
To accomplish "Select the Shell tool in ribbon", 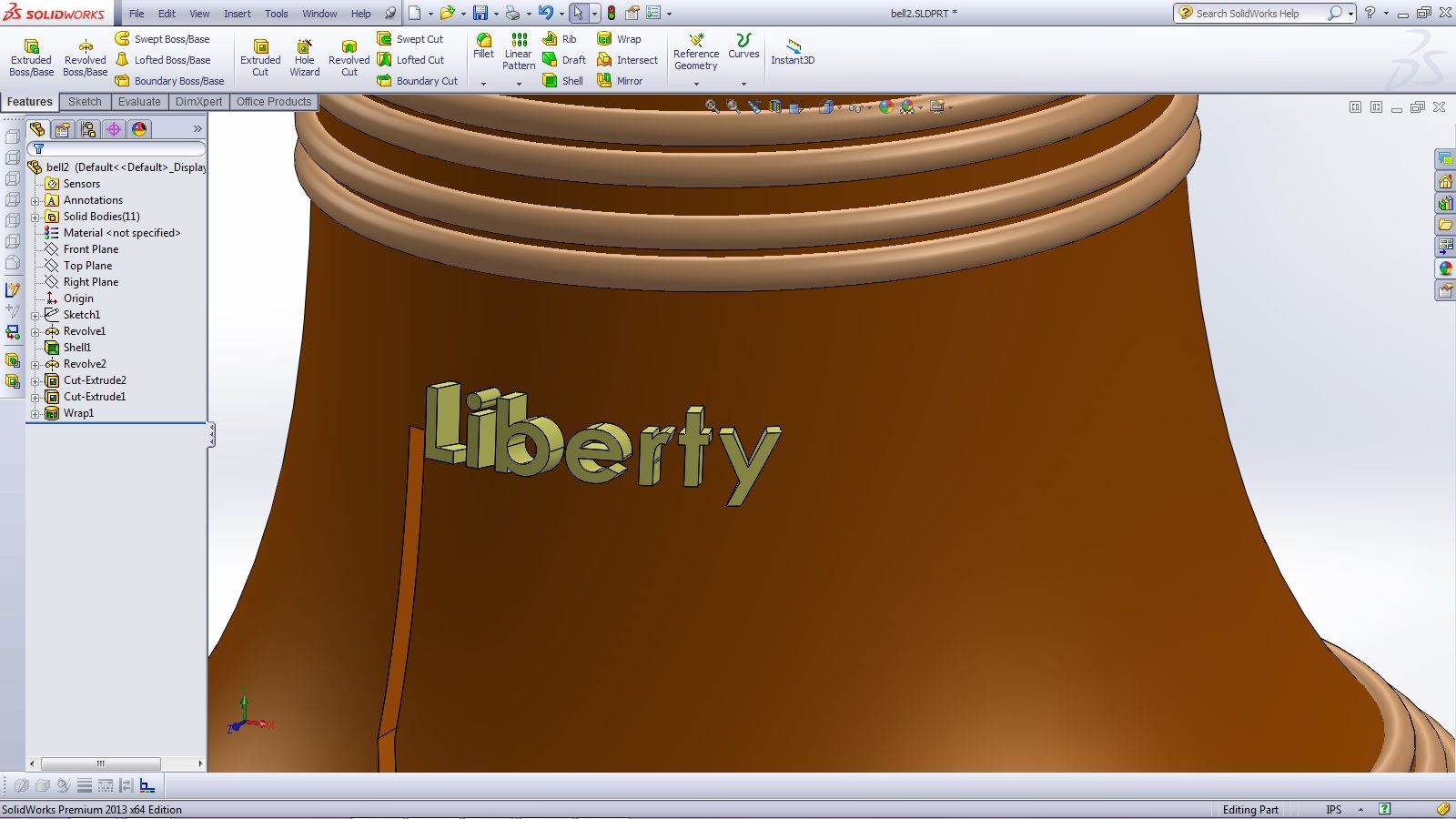I will [x=562, y=81].
